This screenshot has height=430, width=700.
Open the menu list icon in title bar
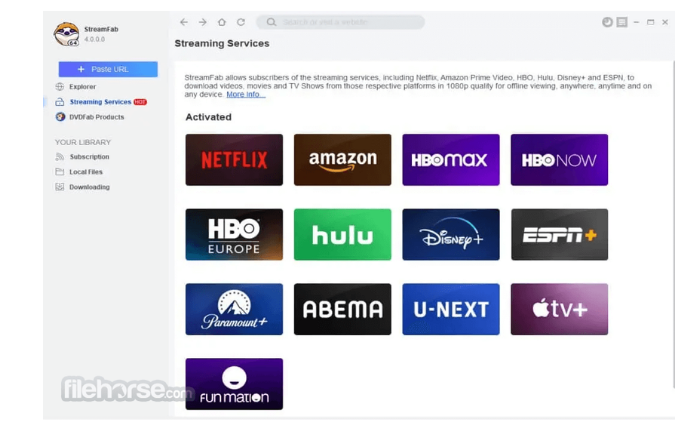[622, 22]
